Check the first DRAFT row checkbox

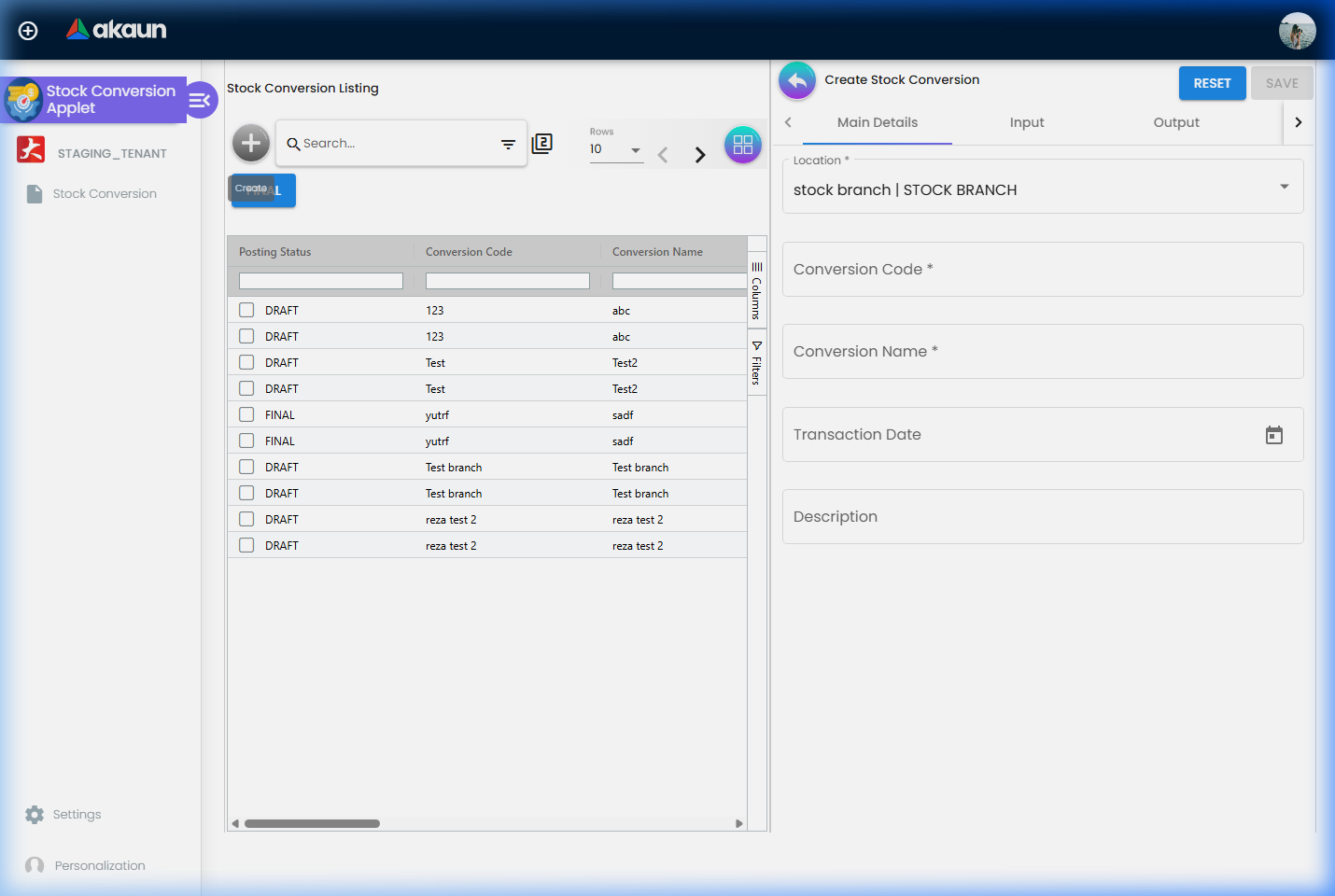[x=246, y=309]
